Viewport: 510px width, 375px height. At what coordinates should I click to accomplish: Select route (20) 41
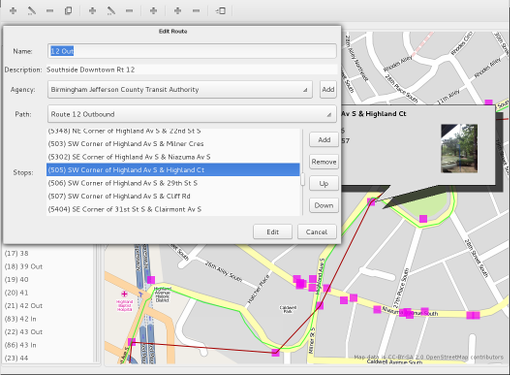[48, 293]
